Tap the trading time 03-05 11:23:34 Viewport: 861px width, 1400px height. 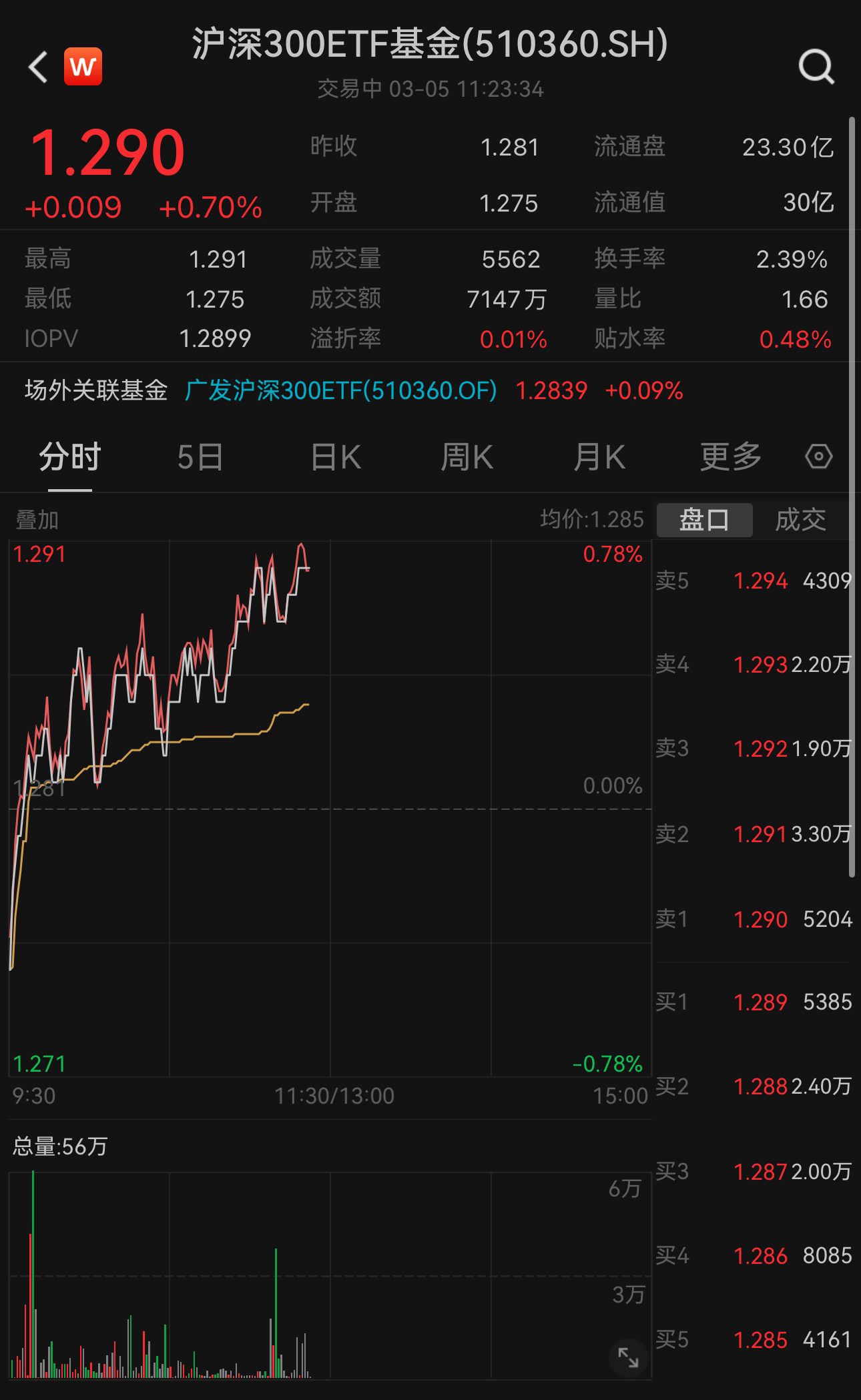467,89
